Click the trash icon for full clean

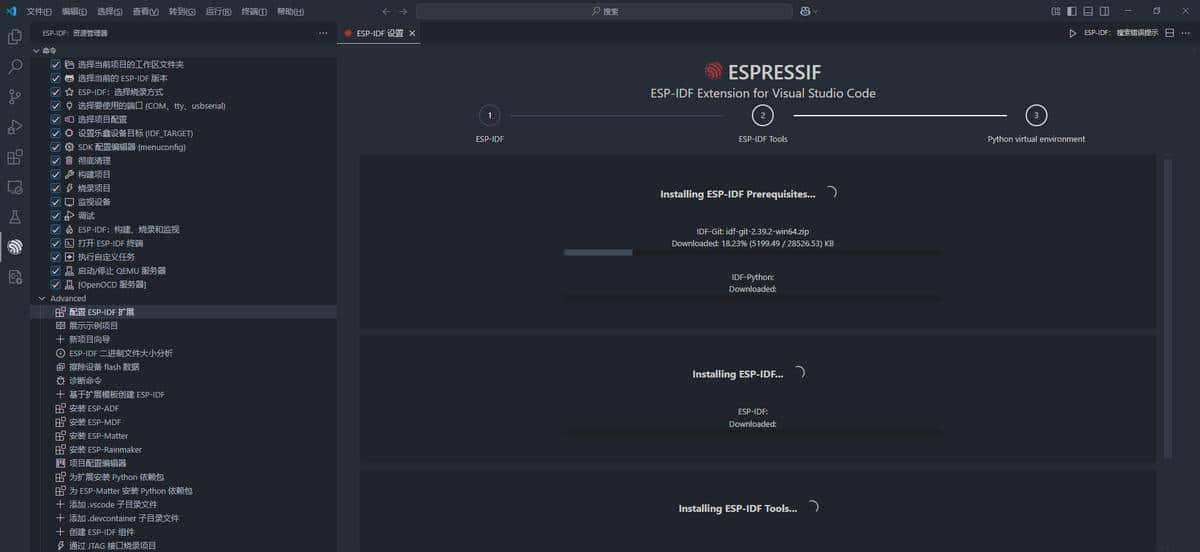point(69,160)
